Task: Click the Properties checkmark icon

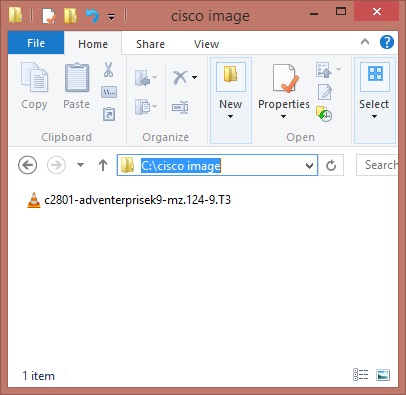Action: pos(285,78)
